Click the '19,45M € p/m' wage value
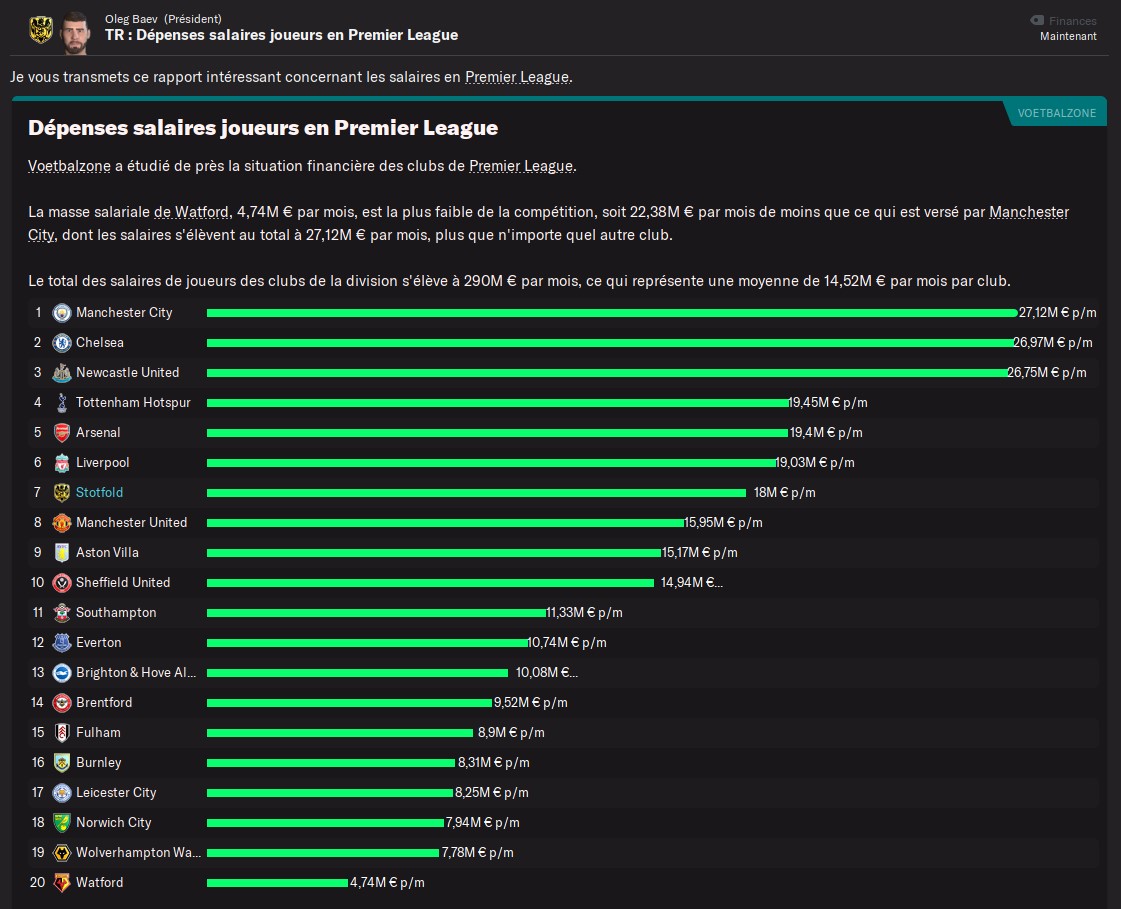The image size is (1121, 909). click(x=828, y=403)
